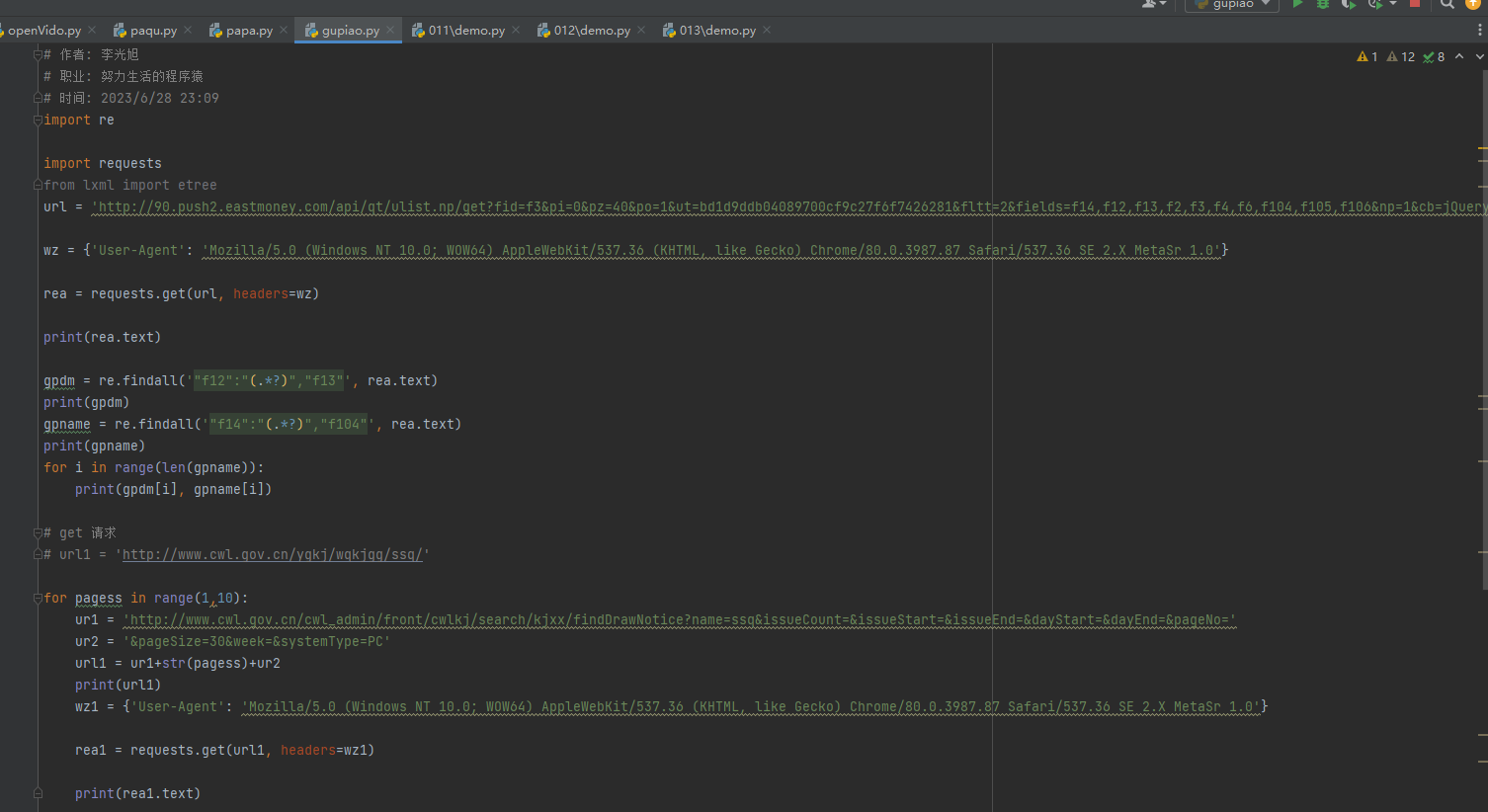Click 'rea = requests.get(url, headers=wz)'
This screenshot has height=812, width=1488.
181,293
